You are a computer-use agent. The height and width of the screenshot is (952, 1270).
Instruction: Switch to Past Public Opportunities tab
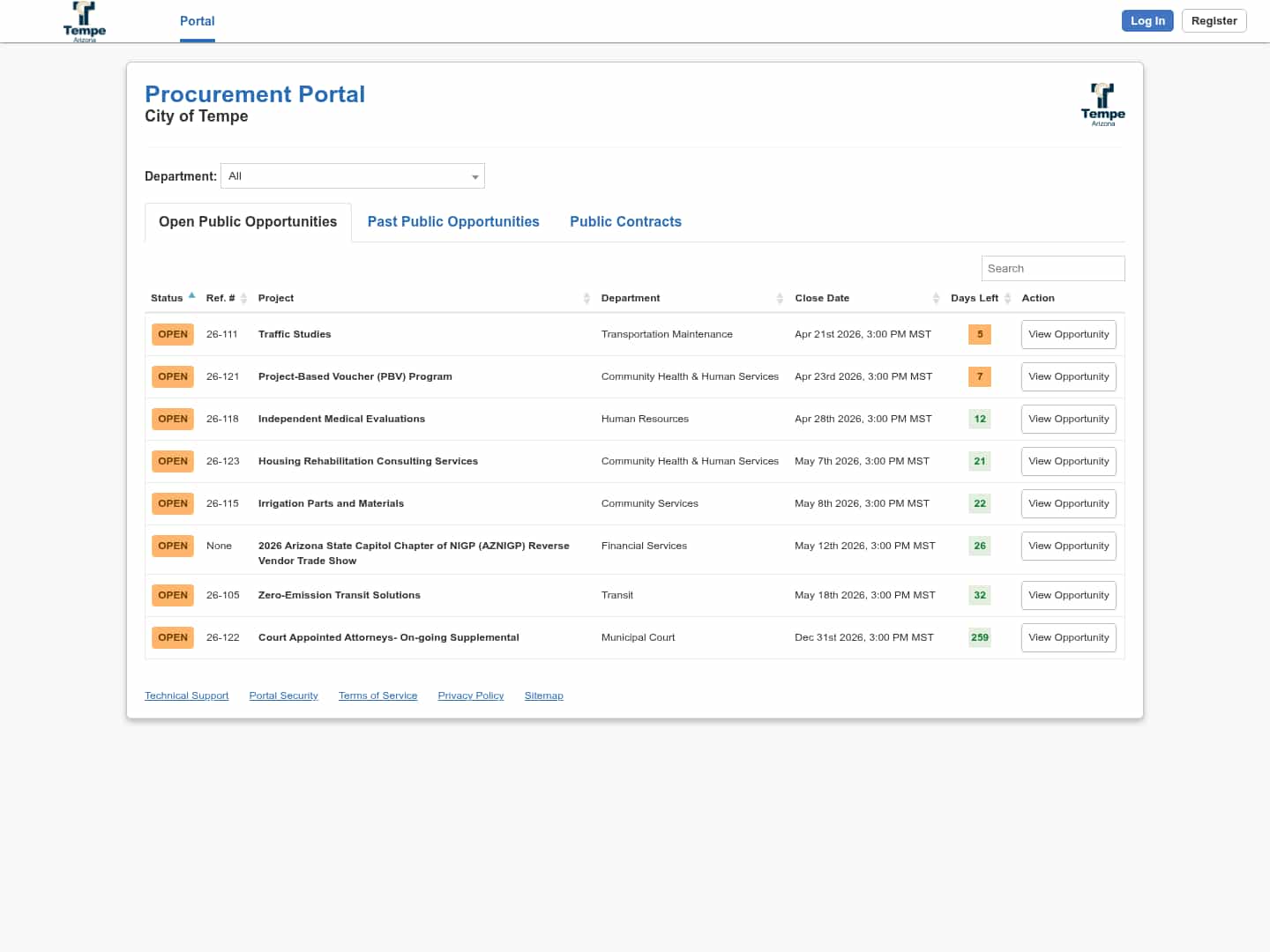453,222
